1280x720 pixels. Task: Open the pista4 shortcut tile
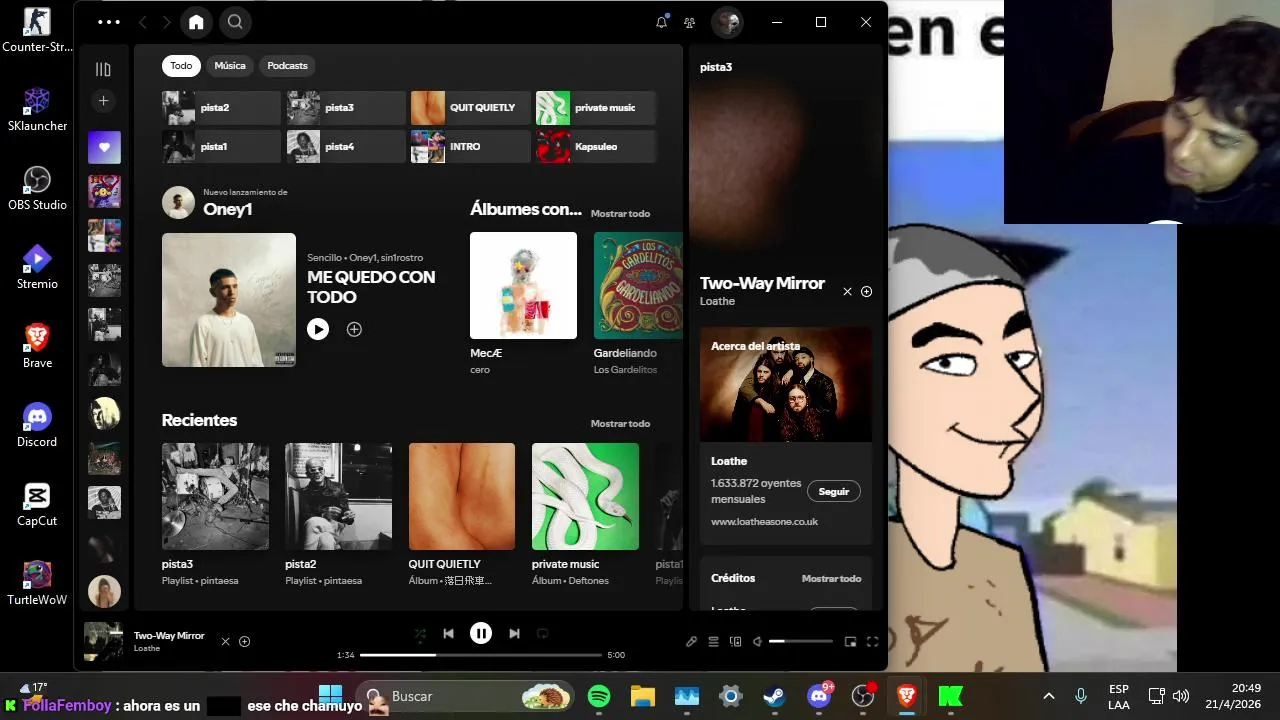pos(346,147)
